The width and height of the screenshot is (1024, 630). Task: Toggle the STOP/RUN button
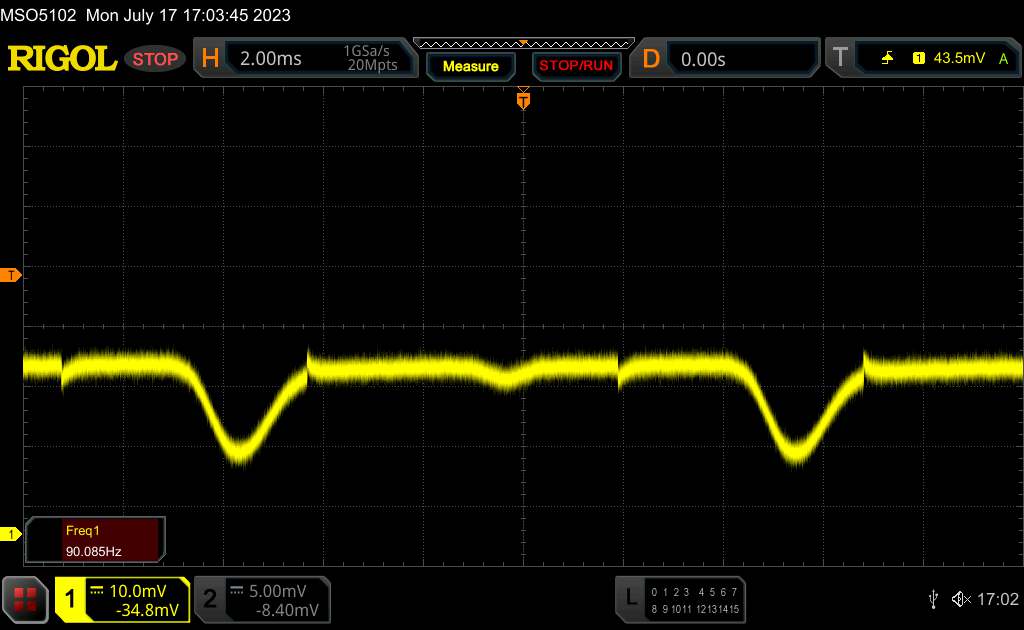point(576,66)
